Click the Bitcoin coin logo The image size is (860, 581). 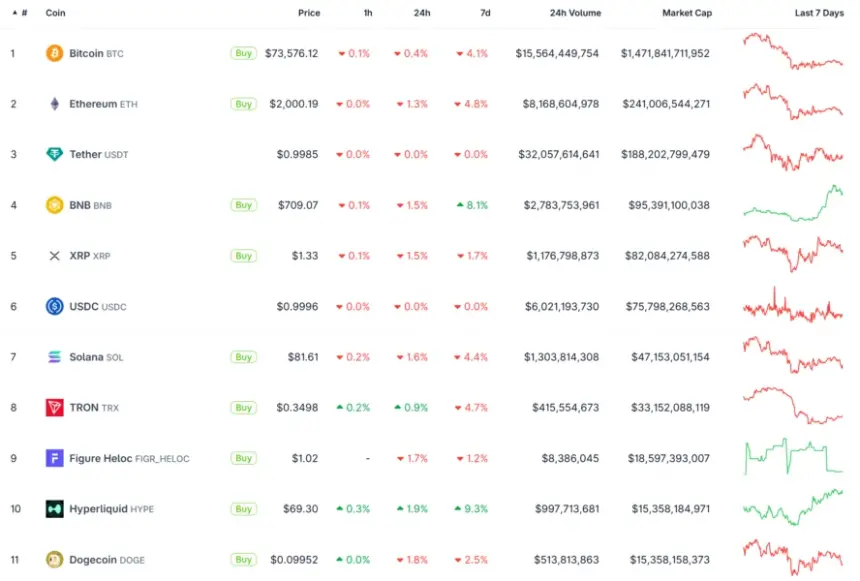(54, 53)
